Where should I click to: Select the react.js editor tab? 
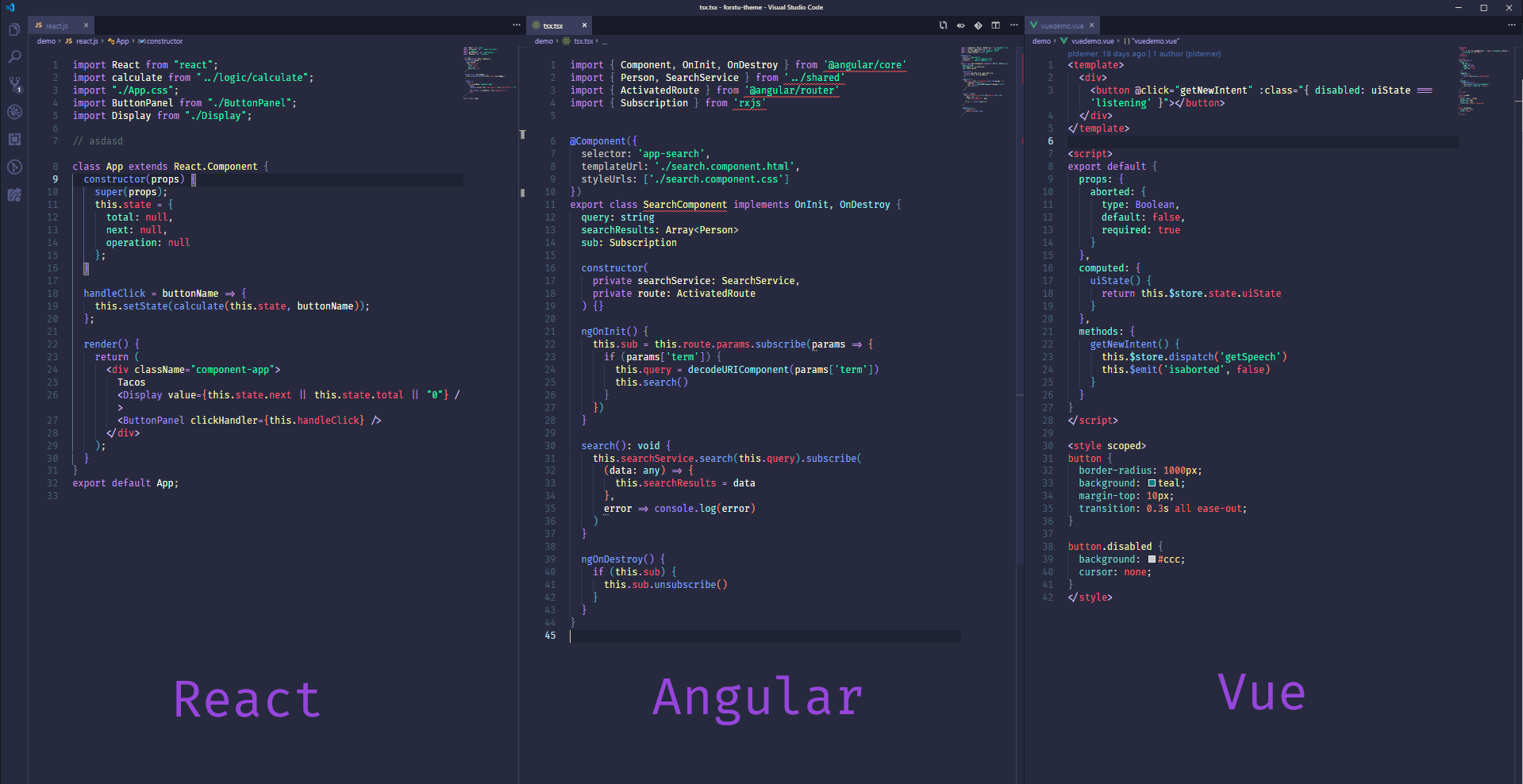(56, 25)
